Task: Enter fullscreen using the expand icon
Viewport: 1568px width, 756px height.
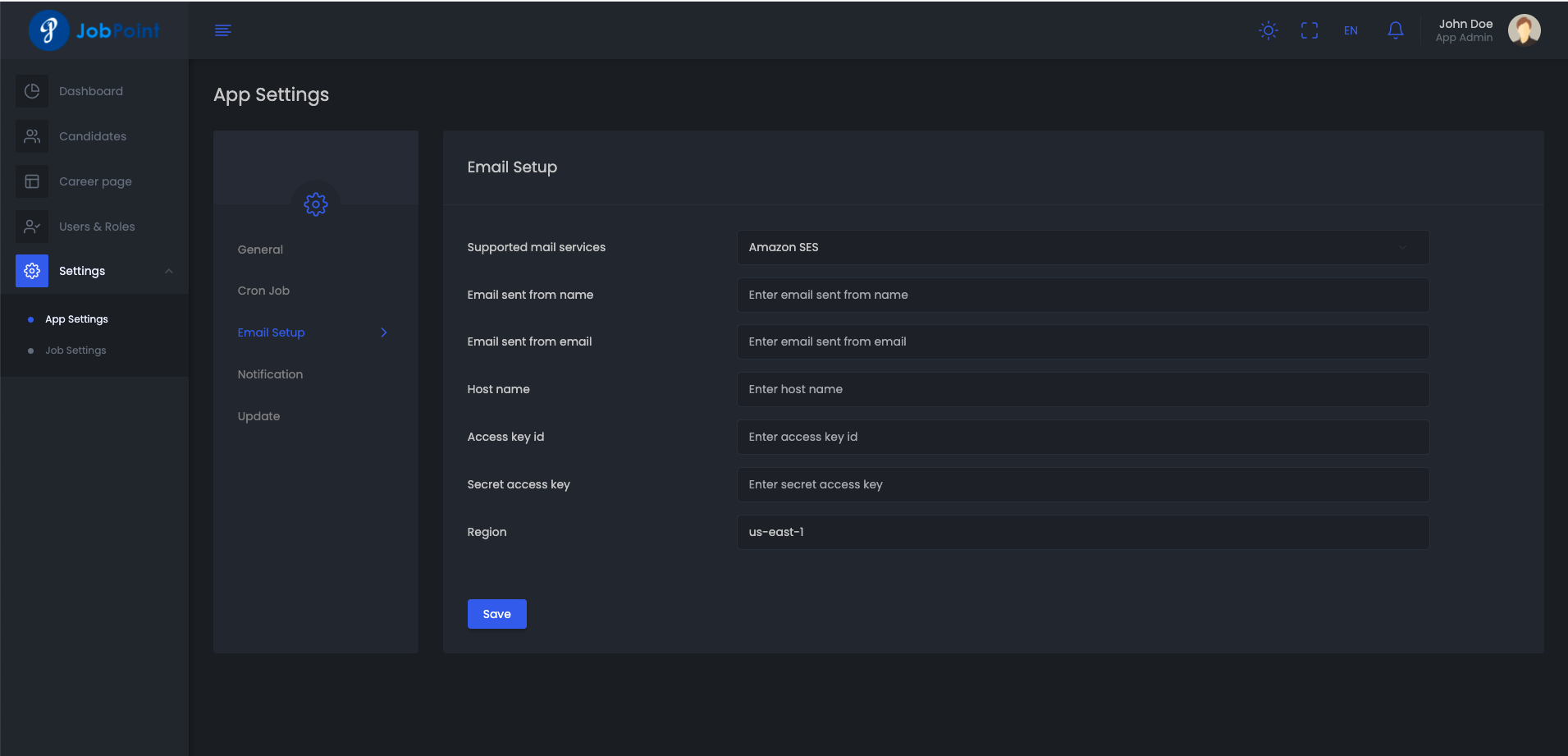Action: tap(1309, 30)
